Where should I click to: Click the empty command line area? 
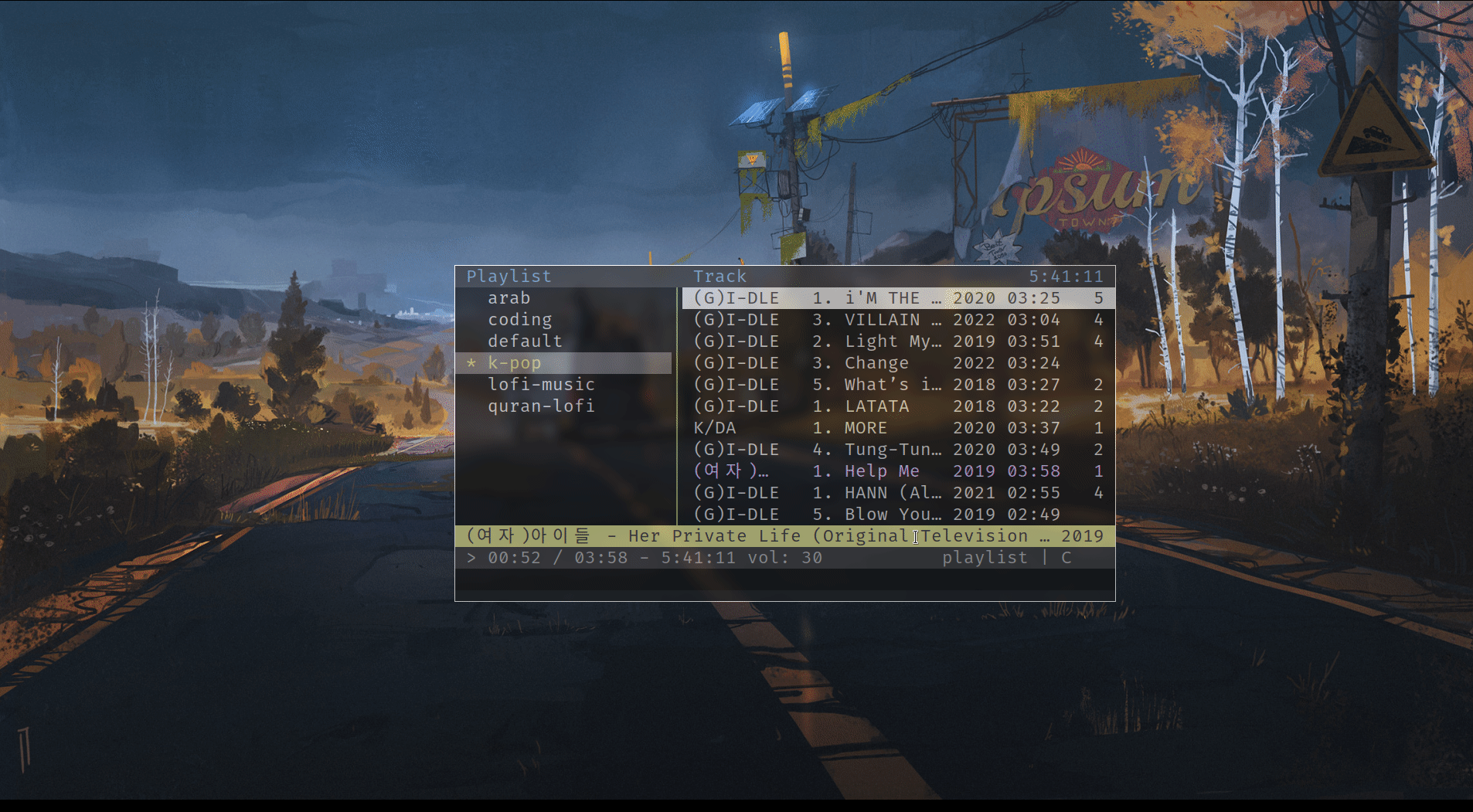pyautogui.click(x=784, y=579)
